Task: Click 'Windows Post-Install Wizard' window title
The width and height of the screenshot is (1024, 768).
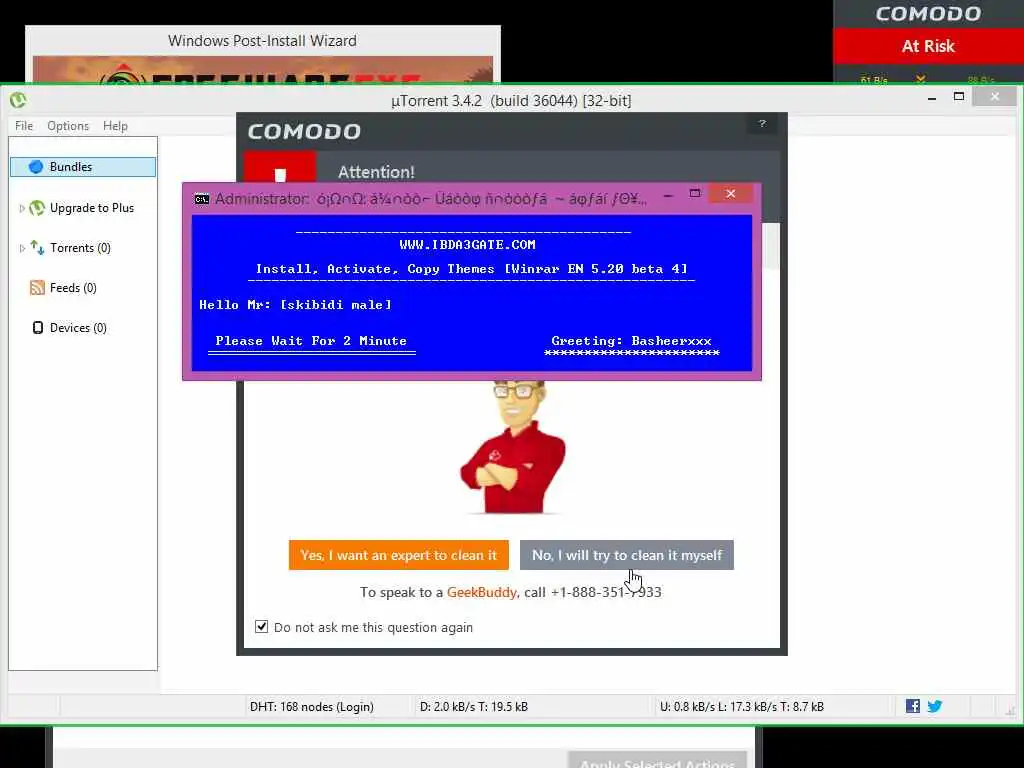Action: (262, 40)
